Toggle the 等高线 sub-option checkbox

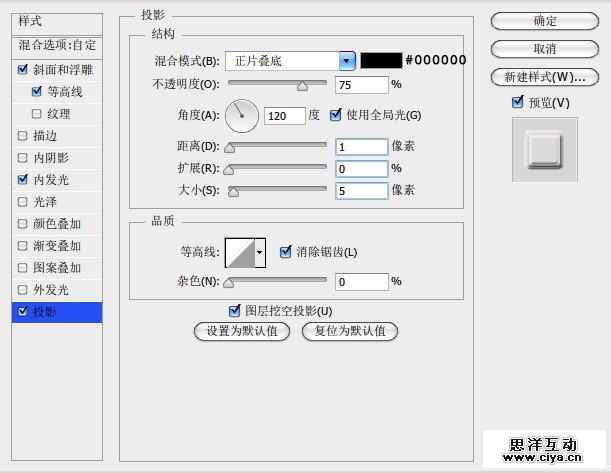37,92
